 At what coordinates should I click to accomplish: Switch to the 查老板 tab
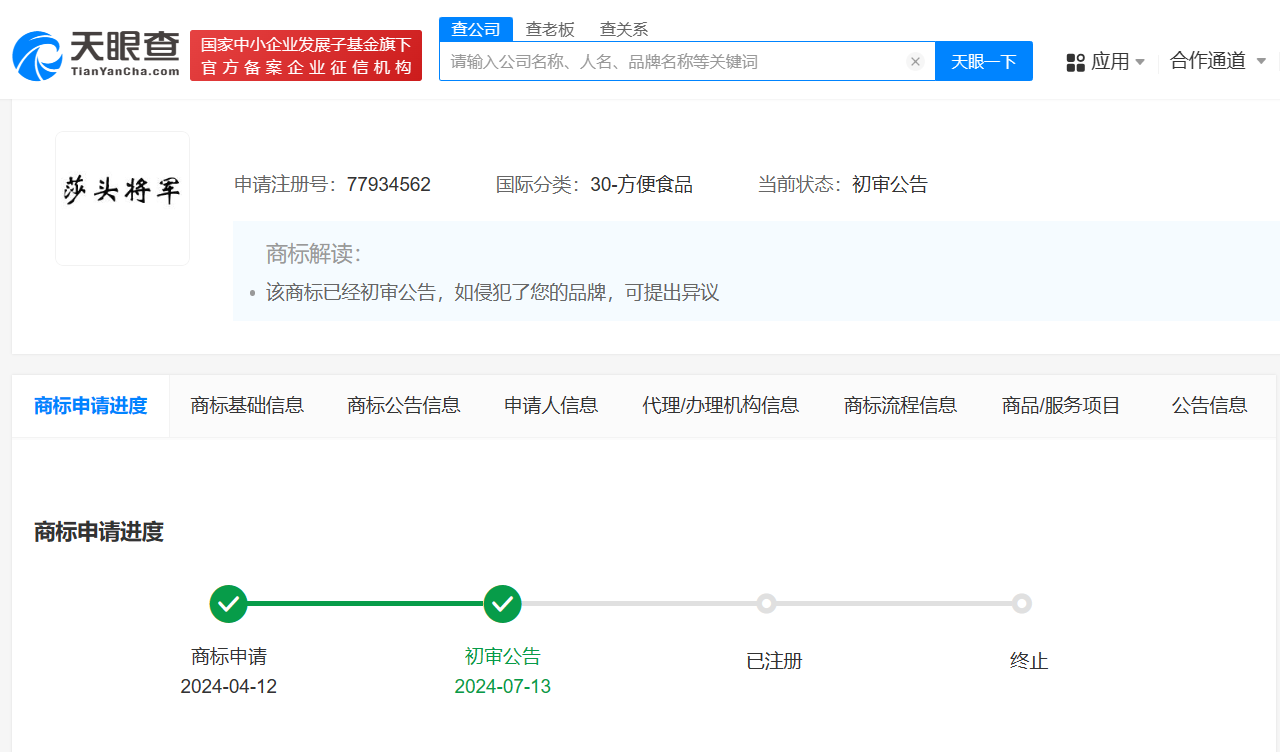(549, 29)
